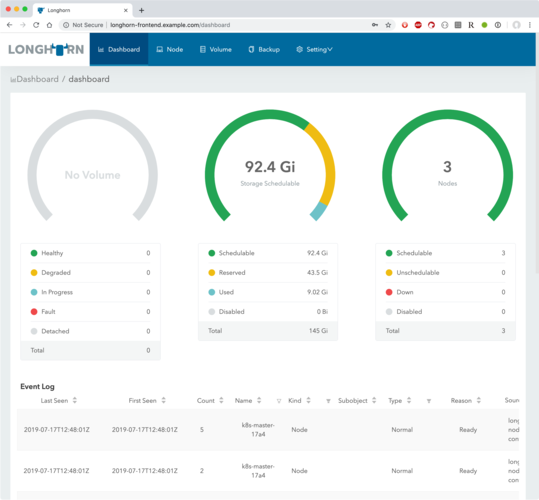Click the teal Used arc of storage gauge
Viewport: 539px width, 500px height.
point(318,211)
